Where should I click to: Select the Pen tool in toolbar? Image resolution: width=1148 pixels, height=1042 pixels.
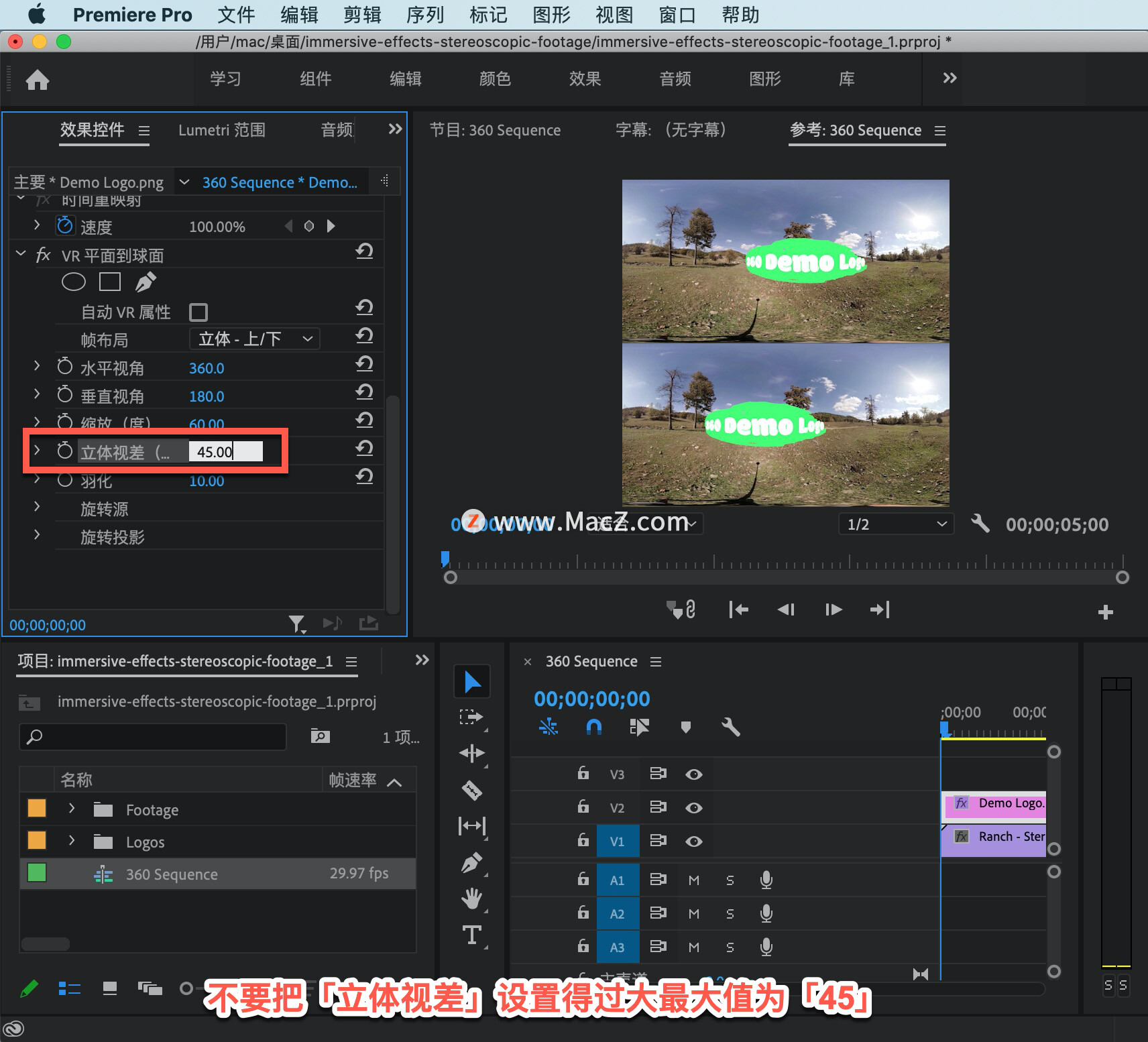(x=472, y=862)
